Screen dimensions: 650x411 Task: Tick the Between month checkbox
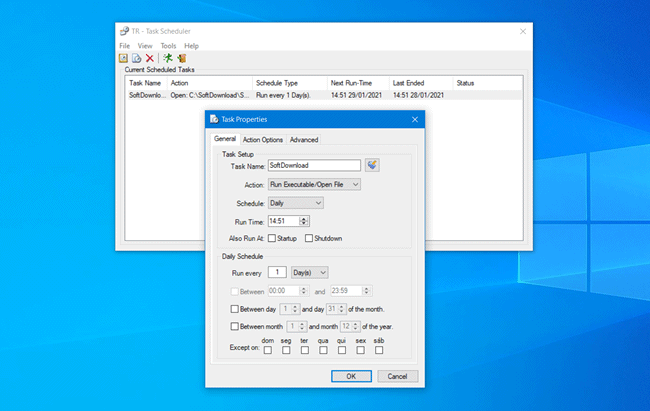click(235, 326)
